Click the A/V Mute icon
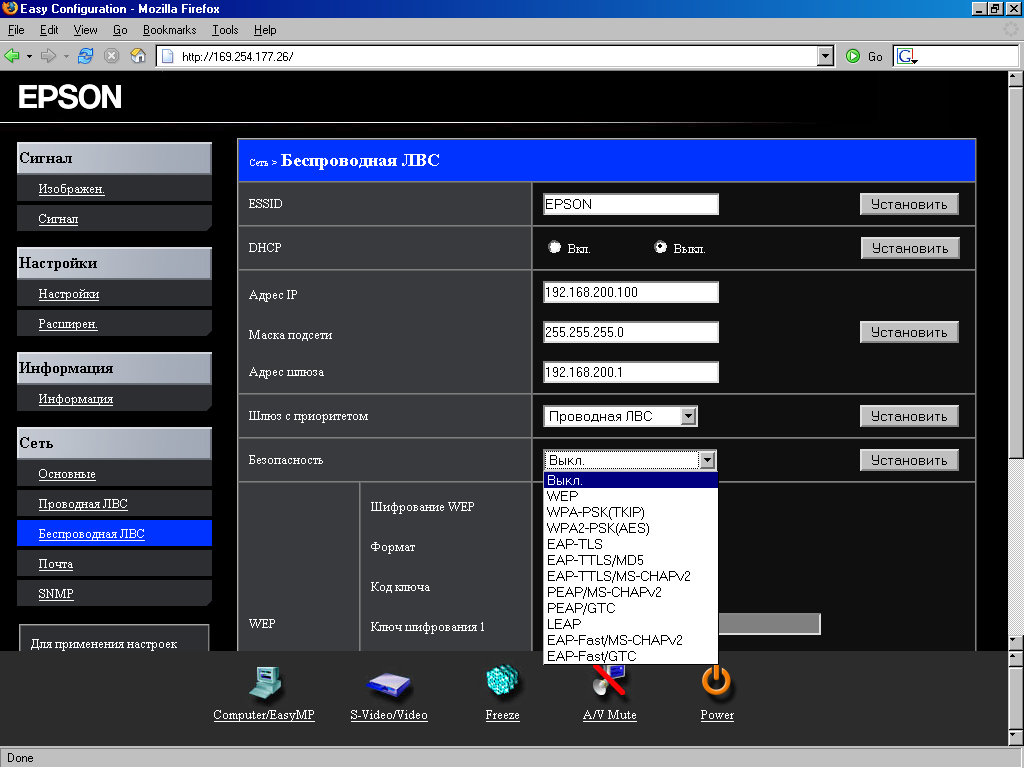Image resolution: width=1024 pixels, height=768 pixels. pos(609,681)
